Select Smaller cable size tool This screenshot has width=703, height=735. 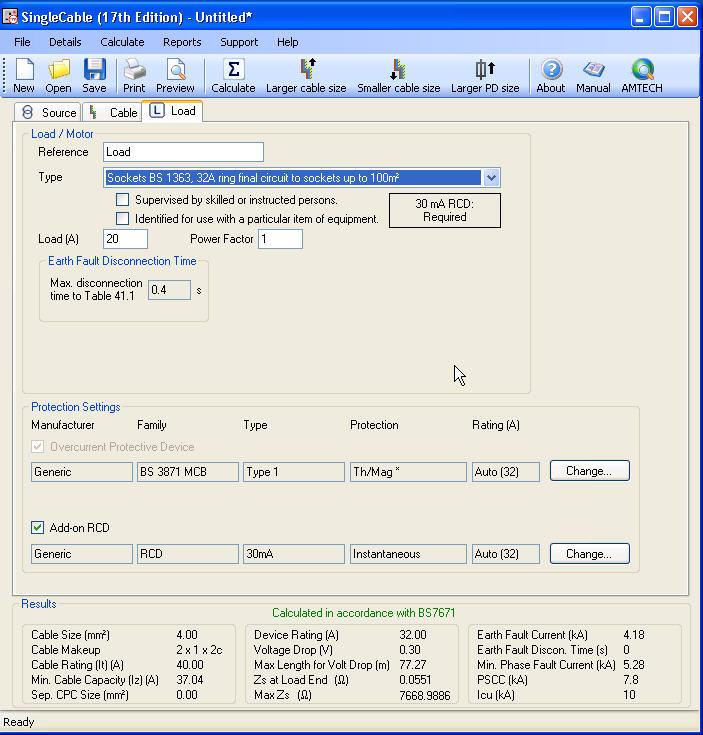coord(398,76)
